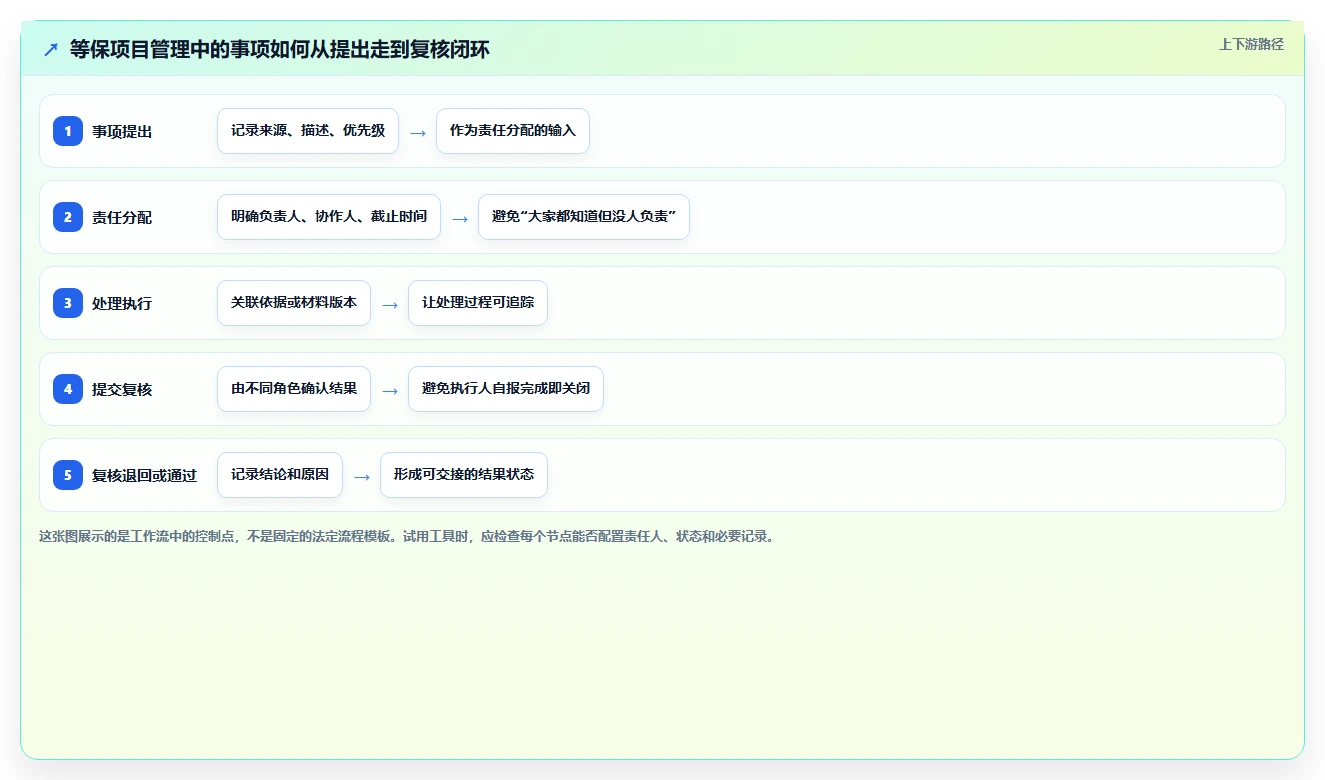Click step number 2 badge for 责任分配
The image size is (1325, 780).
(68, 217)
